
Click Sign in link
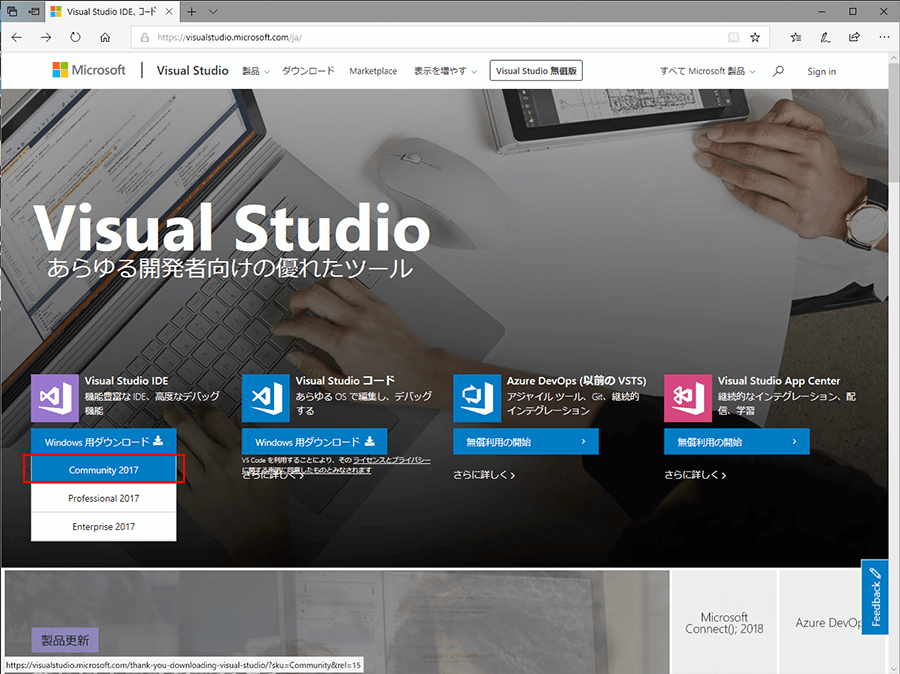coord(821,71)
